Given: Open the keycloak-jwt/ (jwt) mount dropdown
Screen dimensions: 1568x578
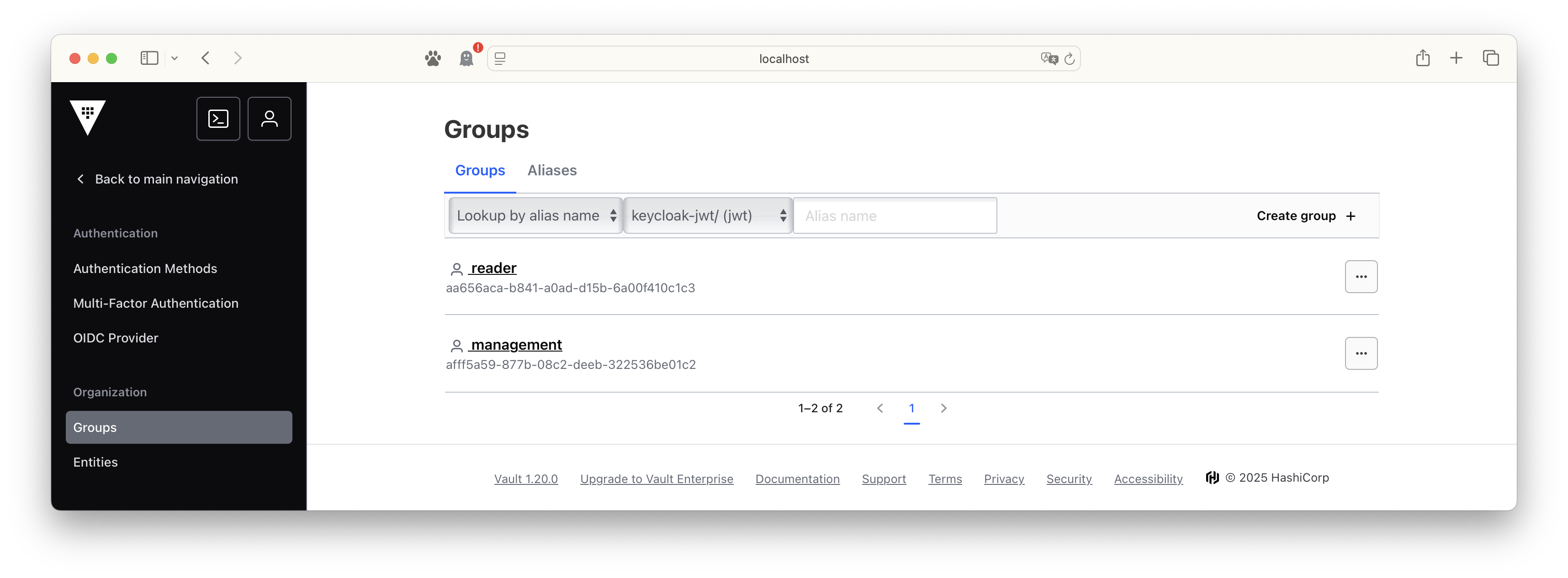Looking at the screenshot, I should [x=707, y=215].
